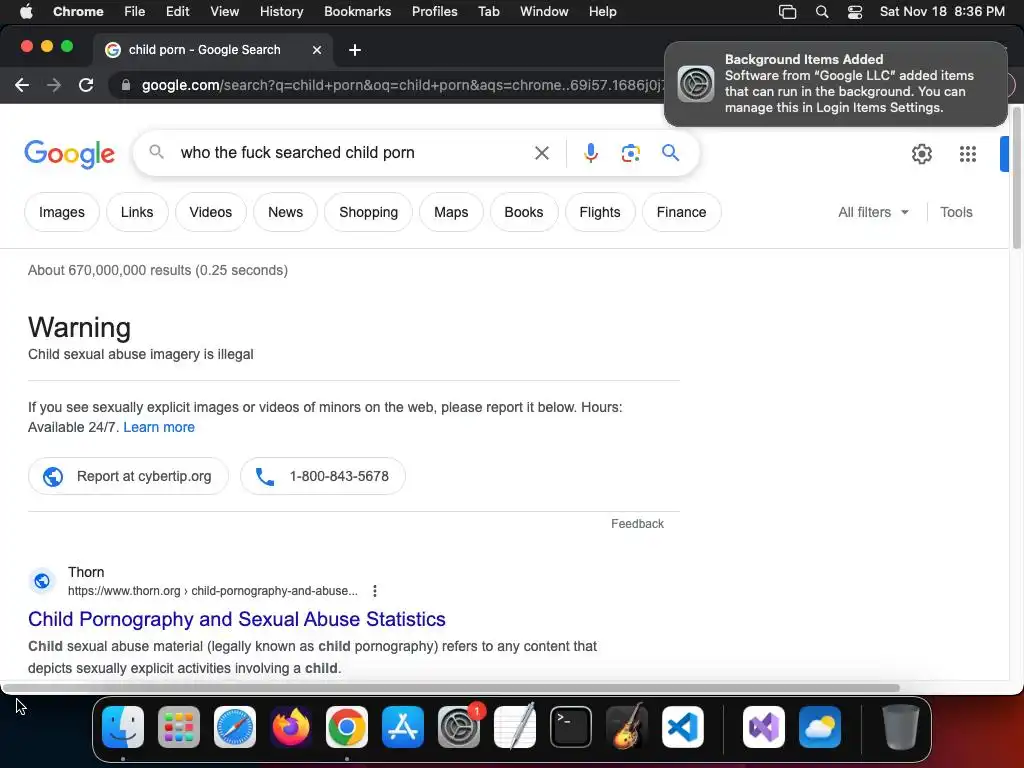Launch Terminal from the dock

(571, 727)
